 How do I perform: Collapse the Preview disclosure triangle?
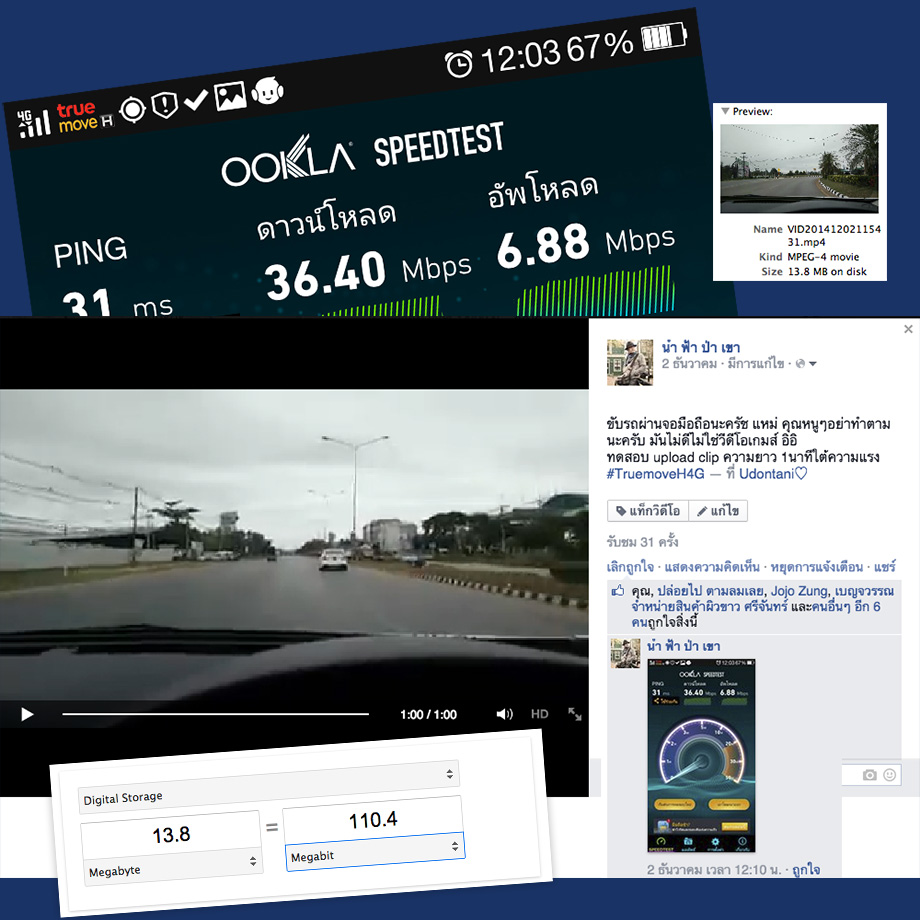pos(725,111)
